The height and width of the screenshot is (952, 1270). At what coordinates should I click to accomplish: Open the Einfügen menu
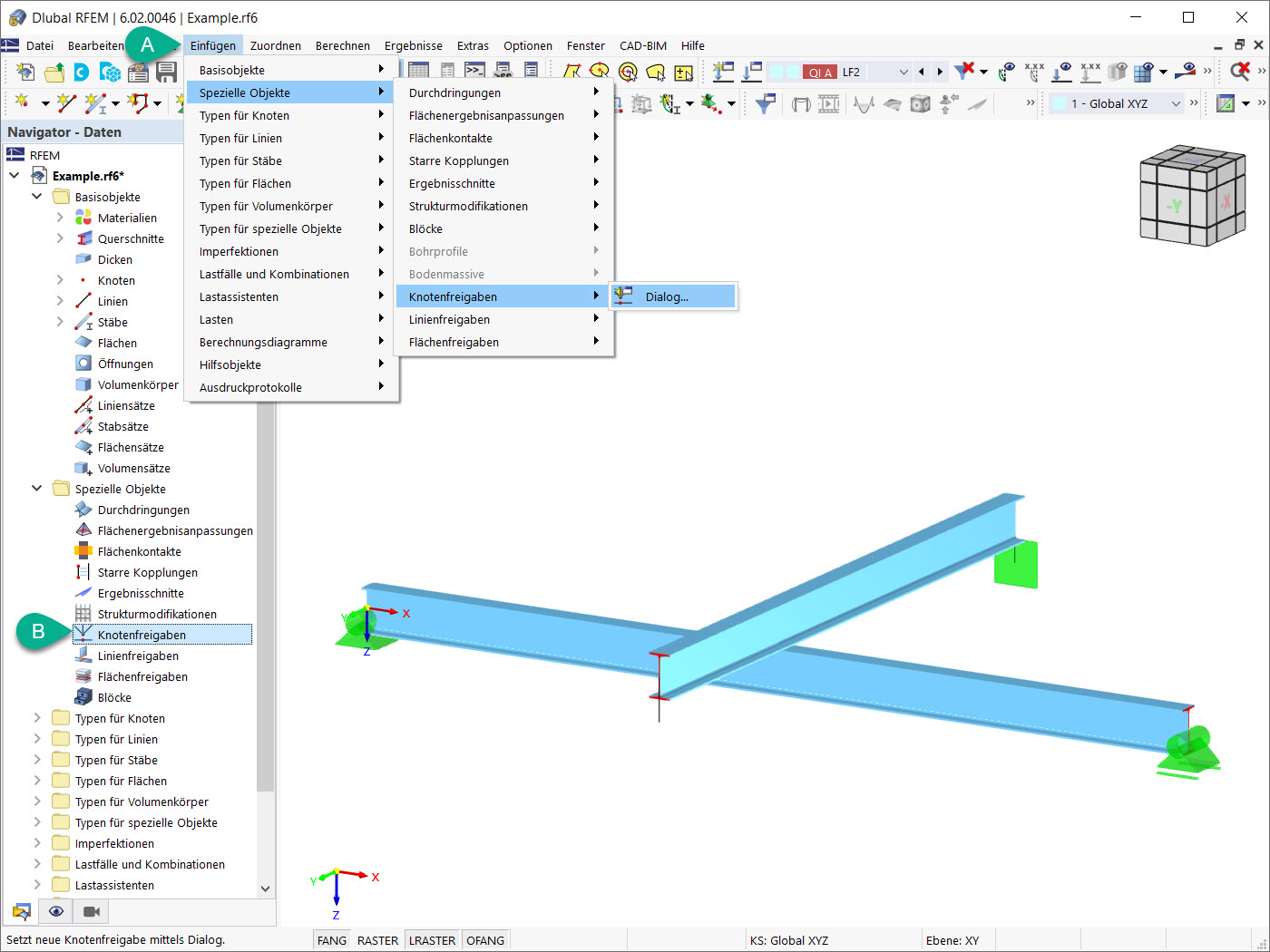[x=213, y=45]
